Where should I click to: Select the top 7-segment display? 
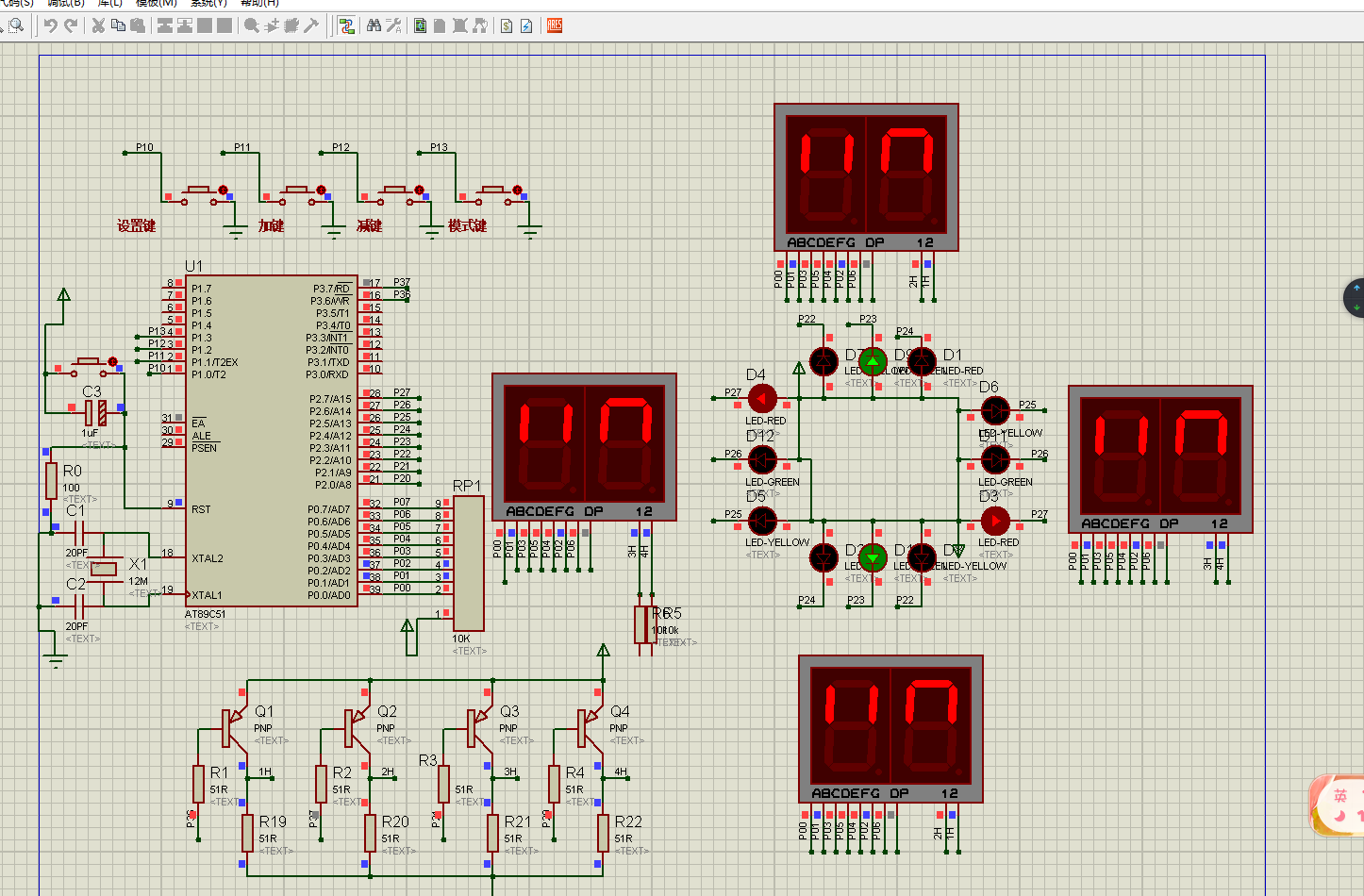coord(866,176)
